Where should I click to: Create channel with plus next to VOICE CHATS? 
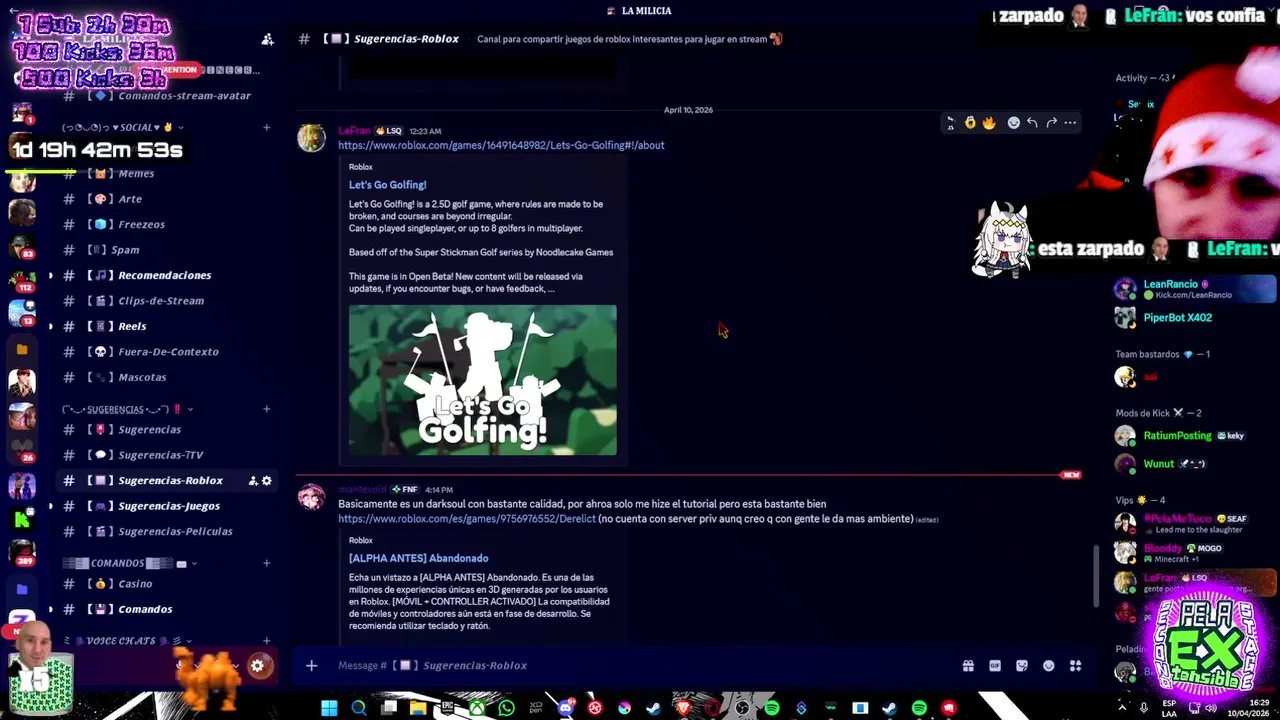pyautogui.click(x=267, y=641)
